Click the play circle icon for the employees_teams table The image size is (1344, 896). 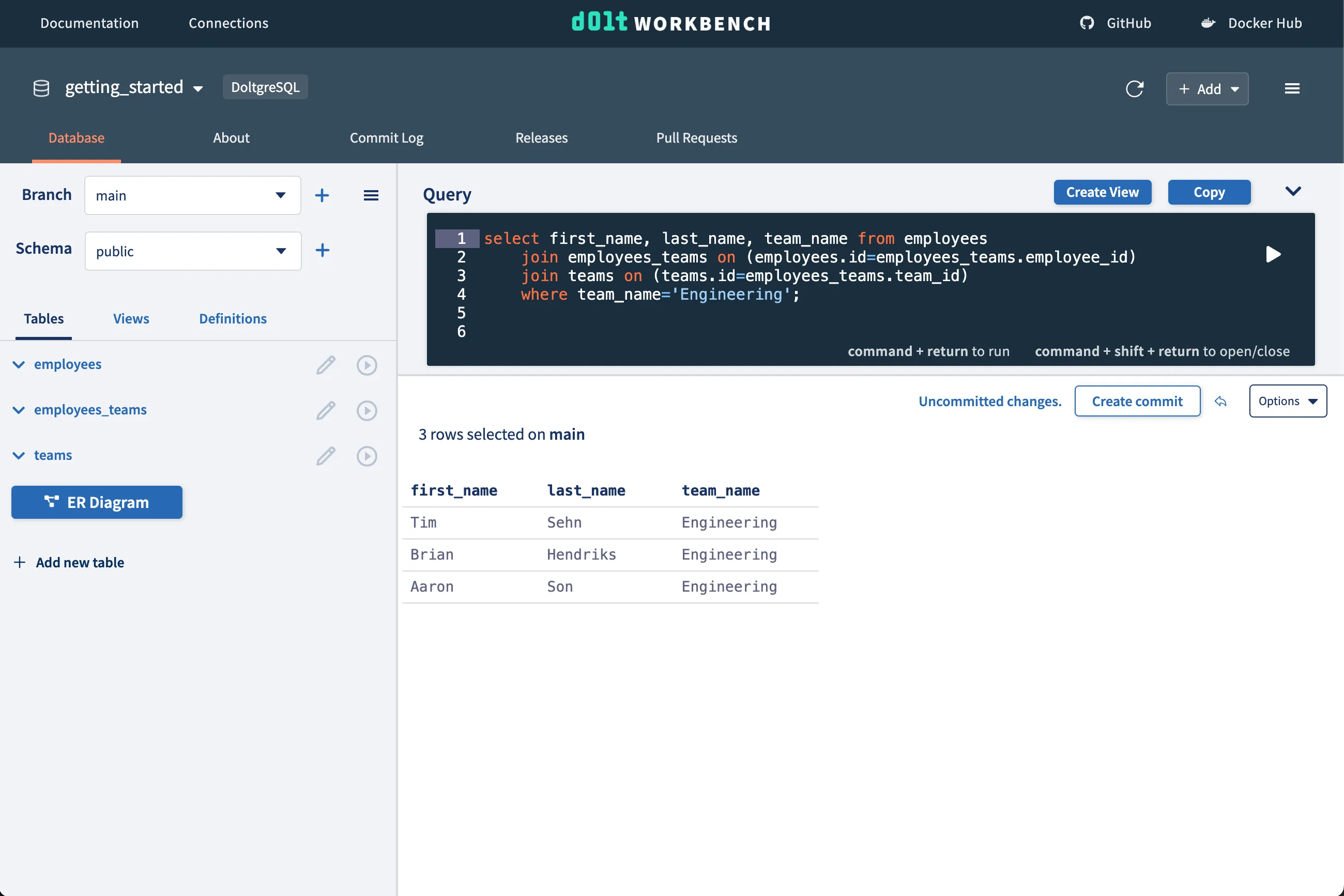click(366, 410)
